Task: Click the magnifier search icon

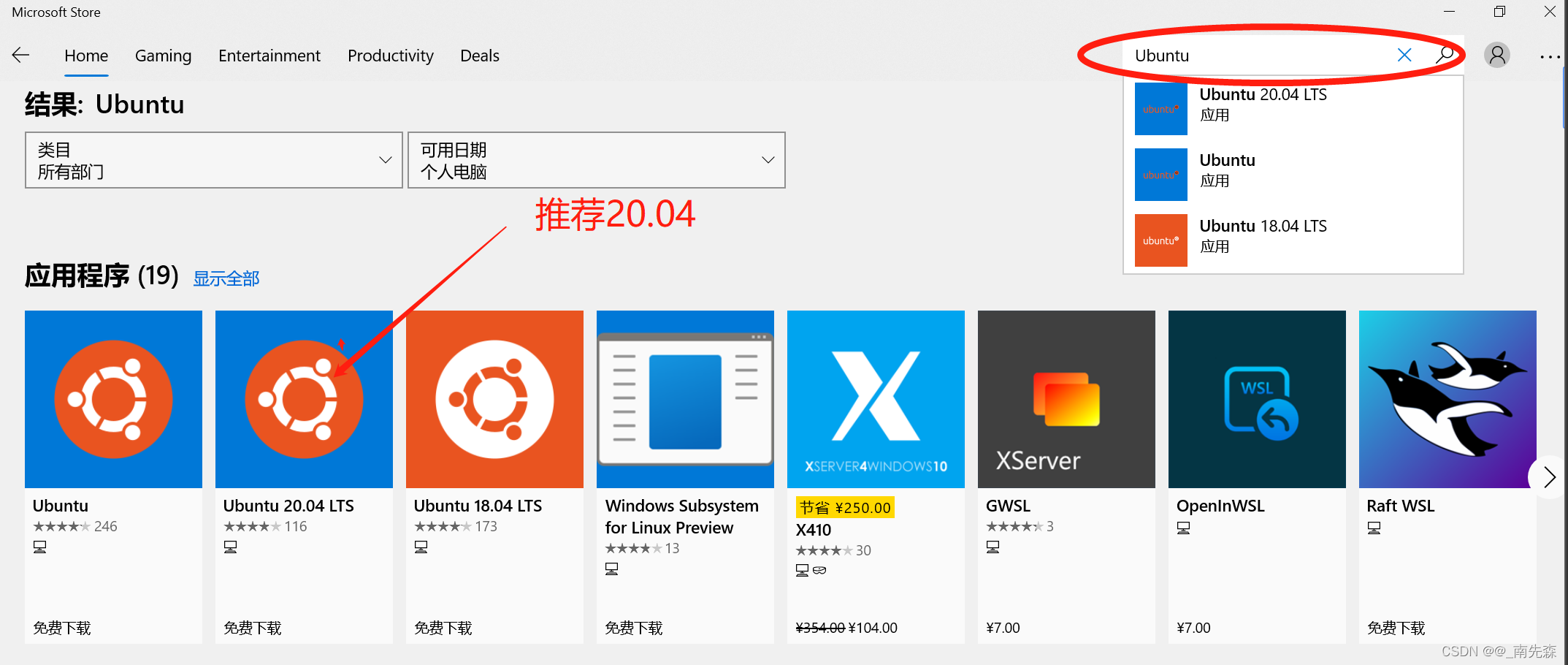Action: pos(1444,56)
